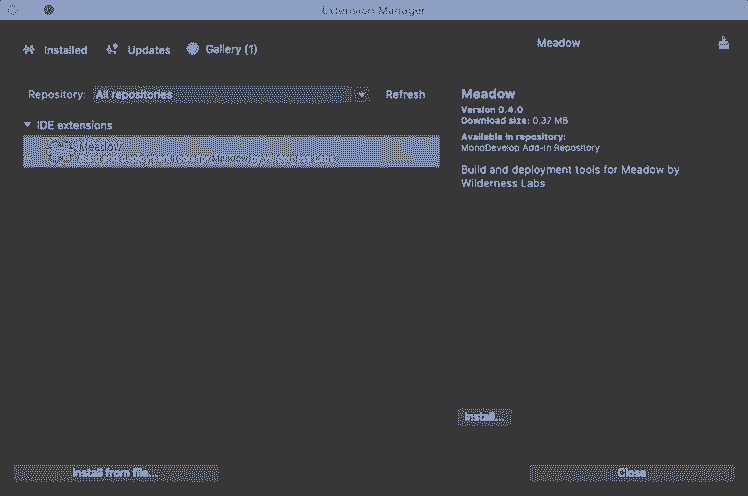Viewport: 748px width, 496px height.
Task: Refresh the repository list
Action: (x=405, y=94)
